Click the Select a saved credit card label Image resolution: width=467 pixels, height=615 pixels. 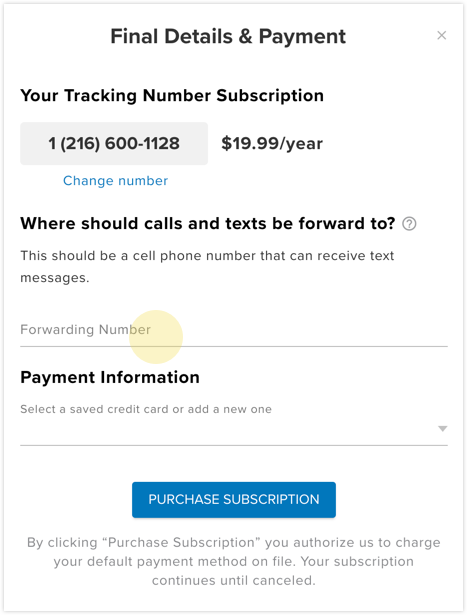pyautogui.click(x=146, y=409)
